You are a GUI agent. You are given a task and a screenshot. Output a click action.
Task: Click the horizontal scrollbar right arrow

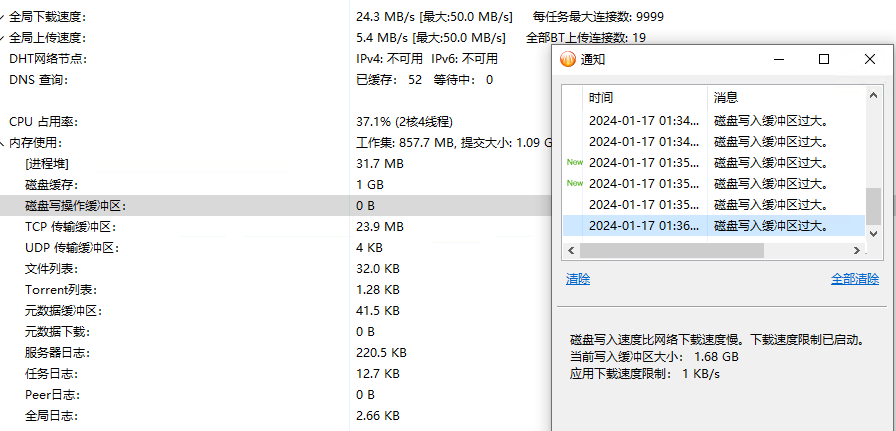857,250
